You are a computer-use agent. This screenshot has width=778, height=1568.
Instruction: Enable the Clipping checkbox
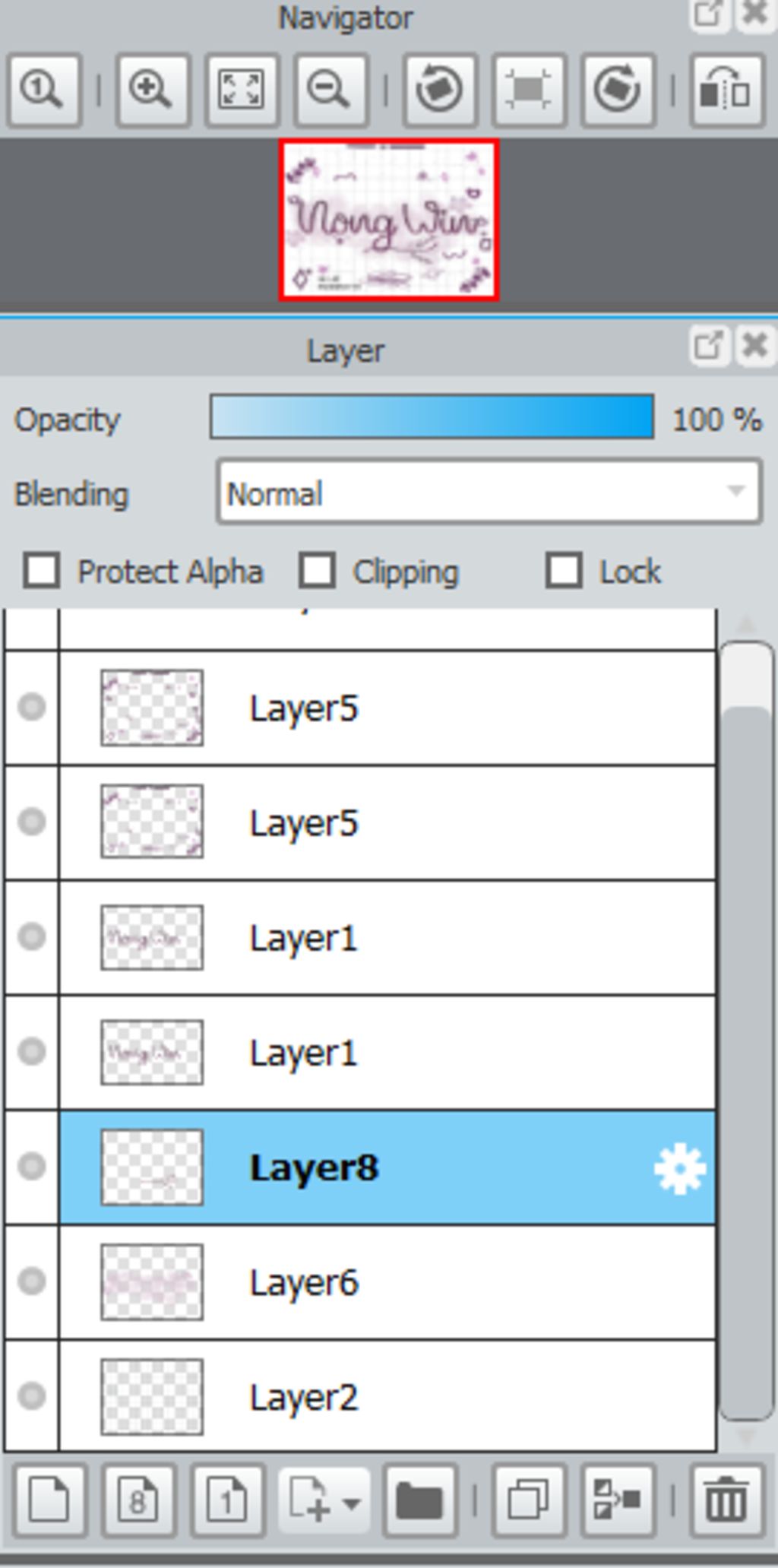click(x=316, y=571)
